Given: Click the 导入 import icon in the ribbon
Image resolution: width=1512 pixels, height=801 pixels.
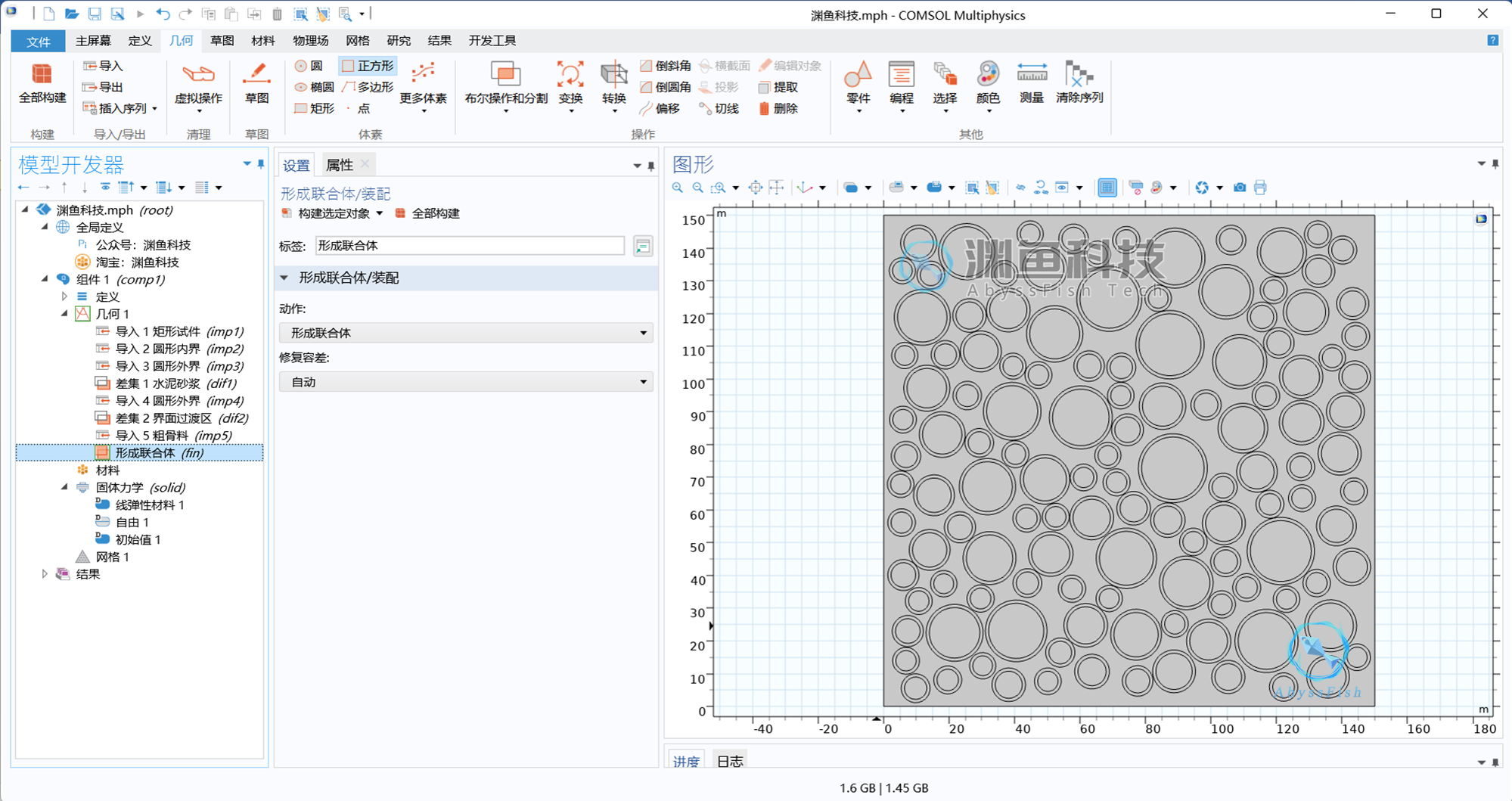Looking at the screenshot, I should (103, 67).
